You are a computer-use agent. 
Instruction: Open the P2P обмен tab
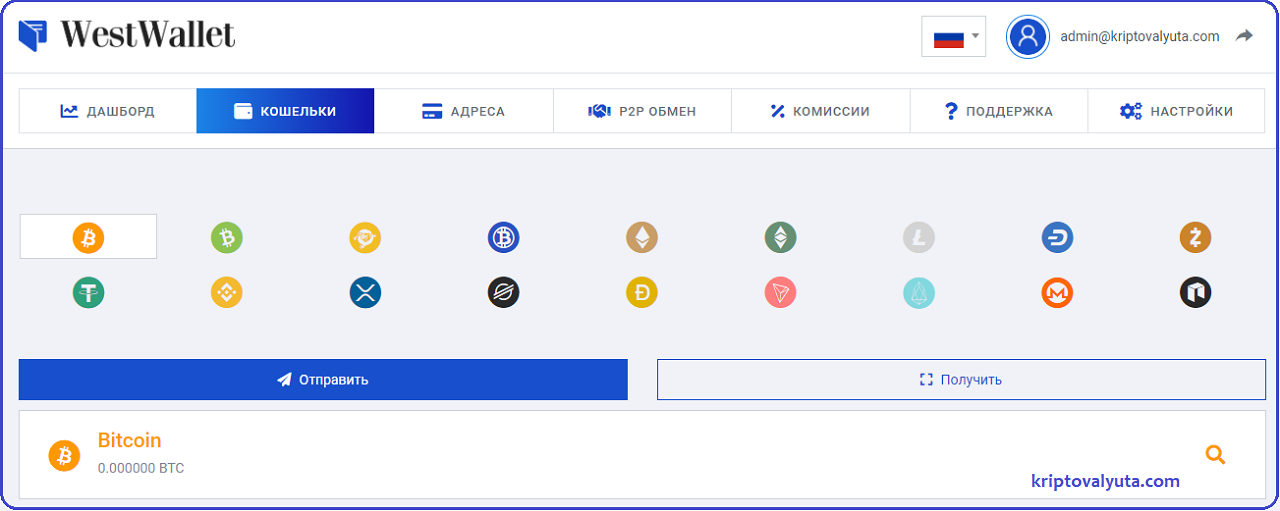(642, 111)
